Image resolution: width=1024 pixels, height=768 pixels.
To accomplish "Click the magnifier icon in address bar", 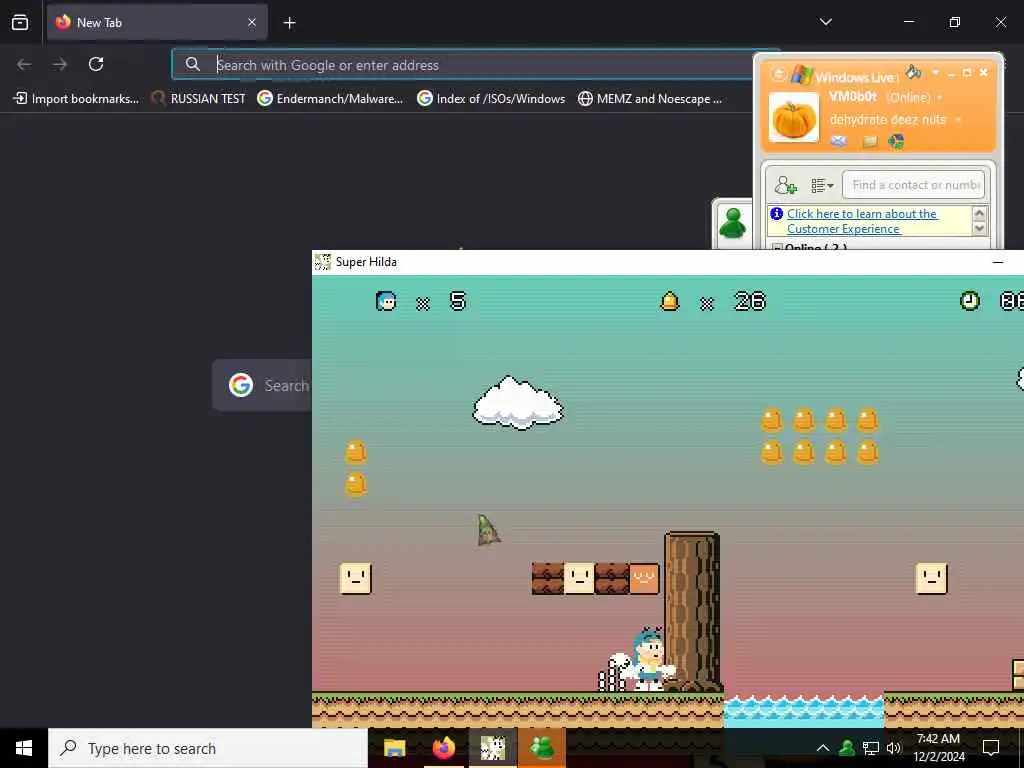I will (192, 64).
